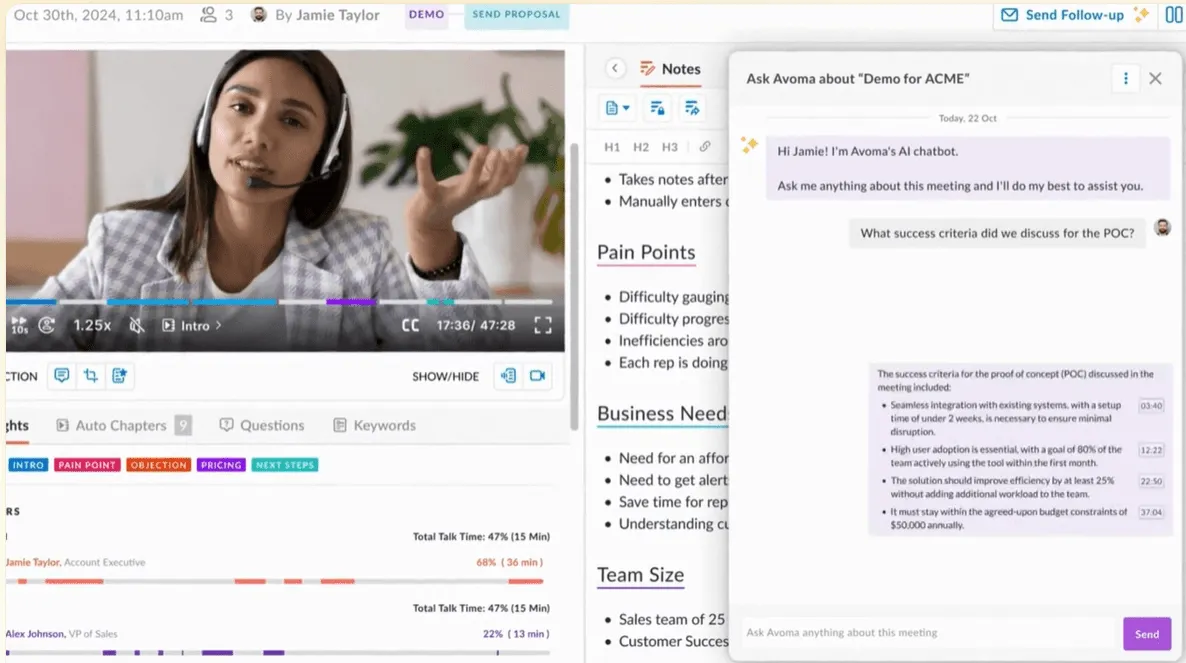Viewport: 1186px width, 663px height.
Task: Open the notes template dropdown
Action: (x=617, y=108)
